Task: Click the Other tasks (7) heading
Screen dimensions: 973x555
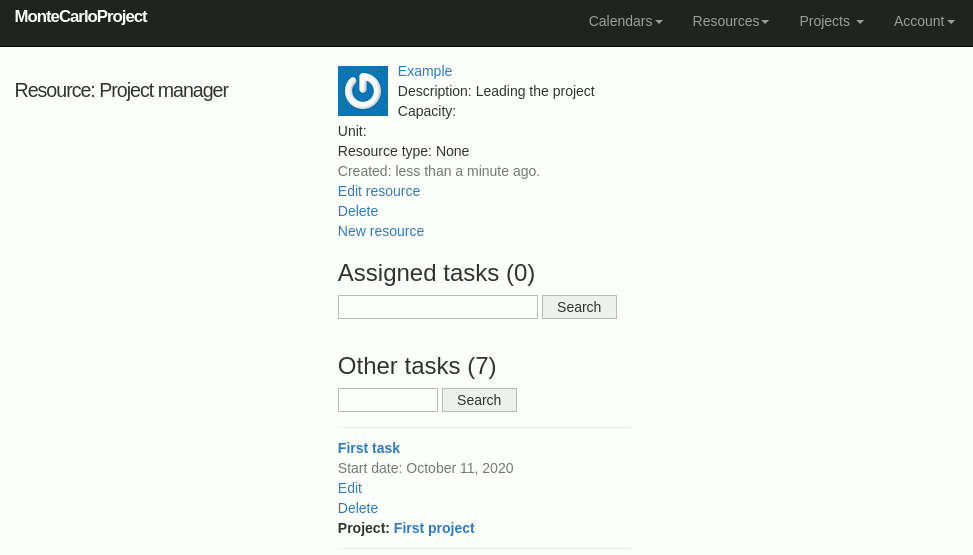Action: tap(416, 366)
